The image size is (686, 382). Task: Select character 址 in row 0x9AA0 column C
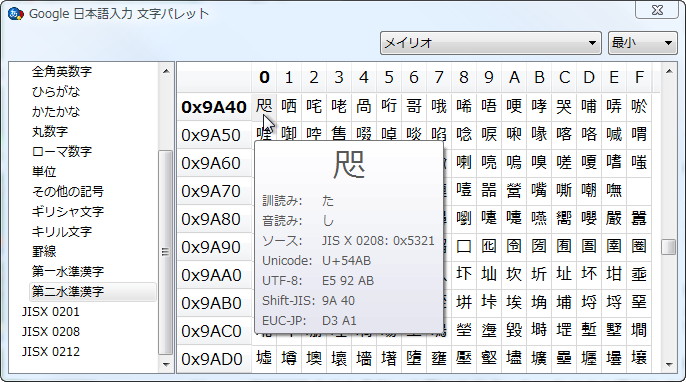[x=564, y=274]
